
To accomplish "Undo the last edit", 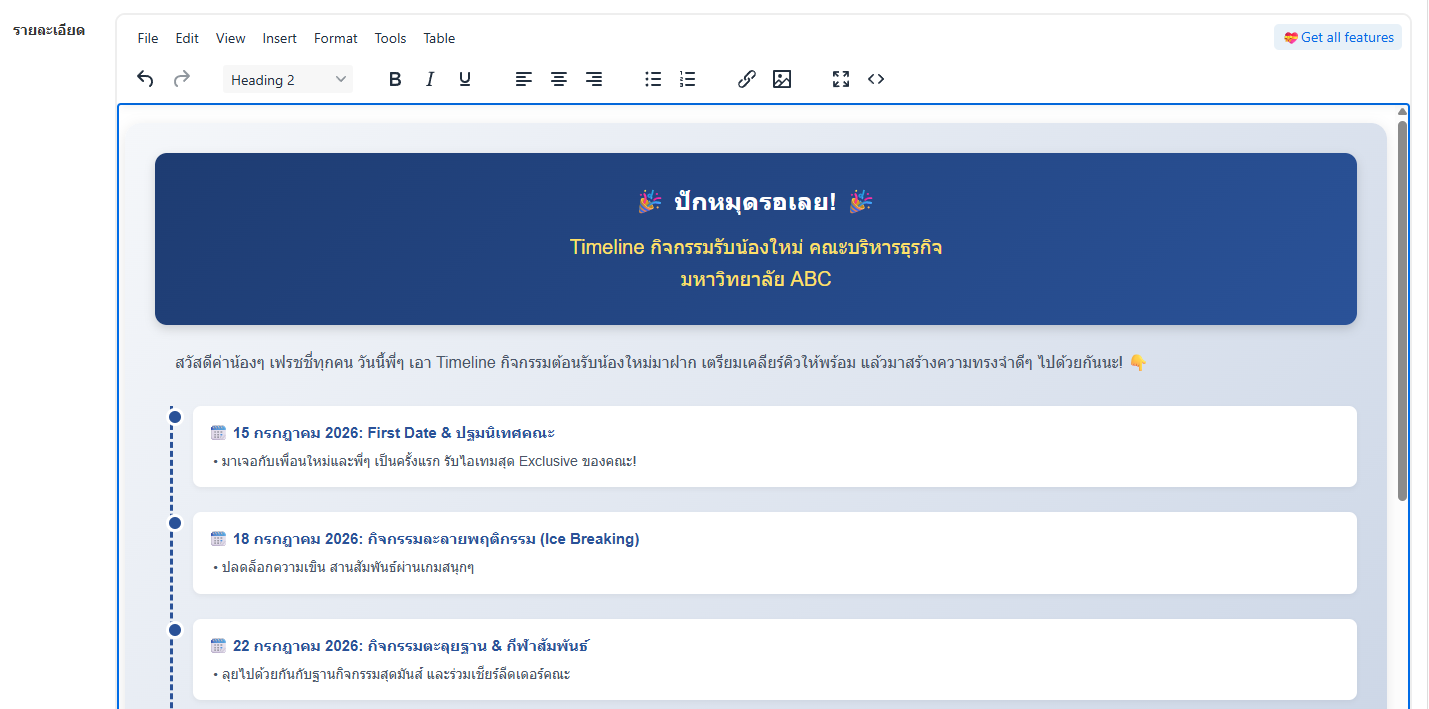I will click(x=146, y=79).
